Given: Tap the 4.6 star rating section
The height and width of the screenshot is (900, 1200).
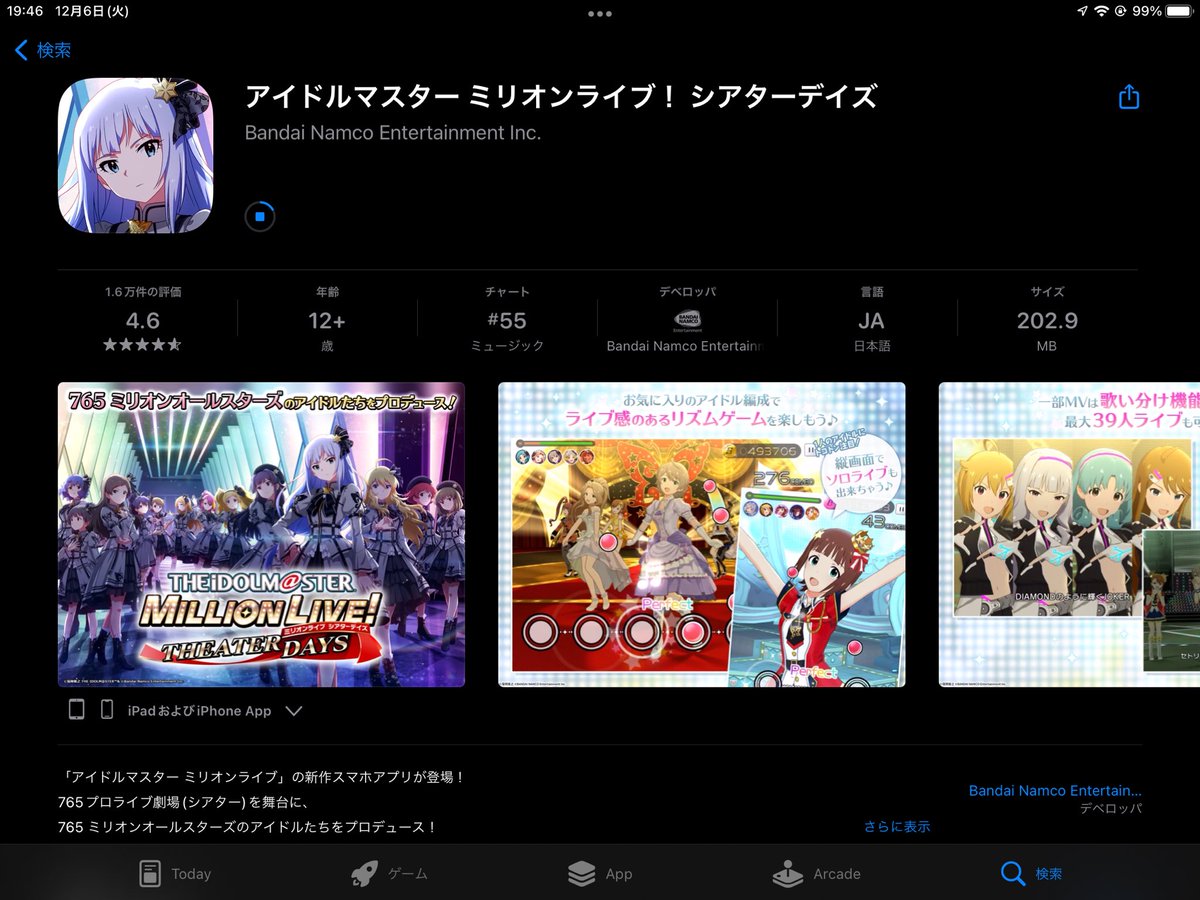Looking at the screenshot, I should coord(143,320).
